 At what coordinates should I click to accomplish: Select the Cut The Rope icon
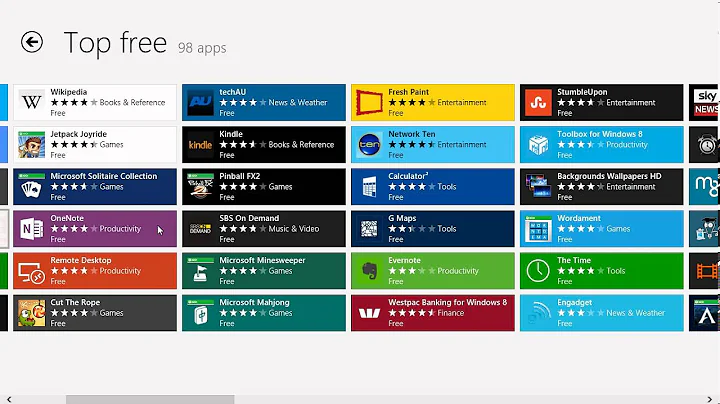point(32,313)
